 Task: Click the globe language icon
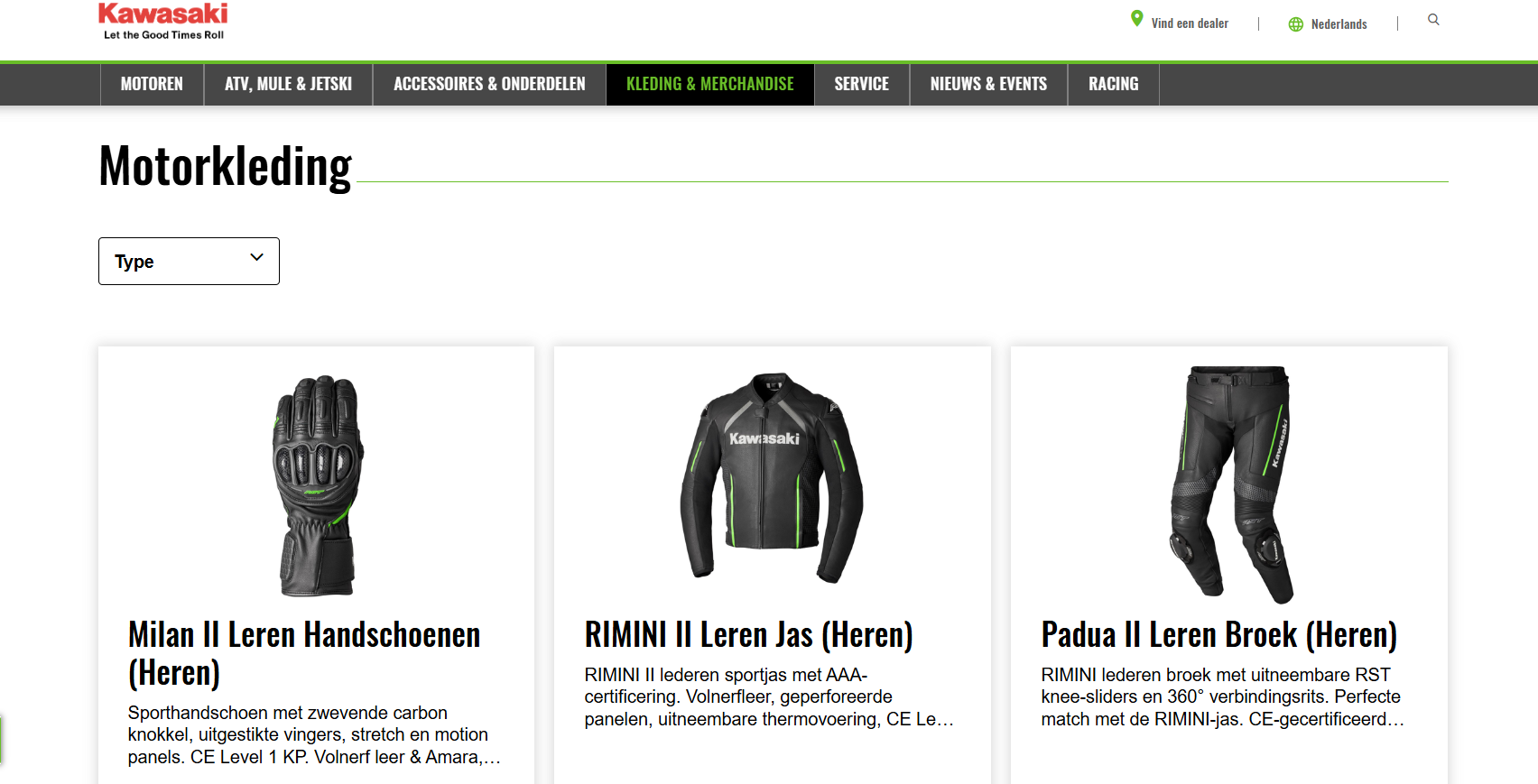pyautogui.click(x=1295, y=24)
